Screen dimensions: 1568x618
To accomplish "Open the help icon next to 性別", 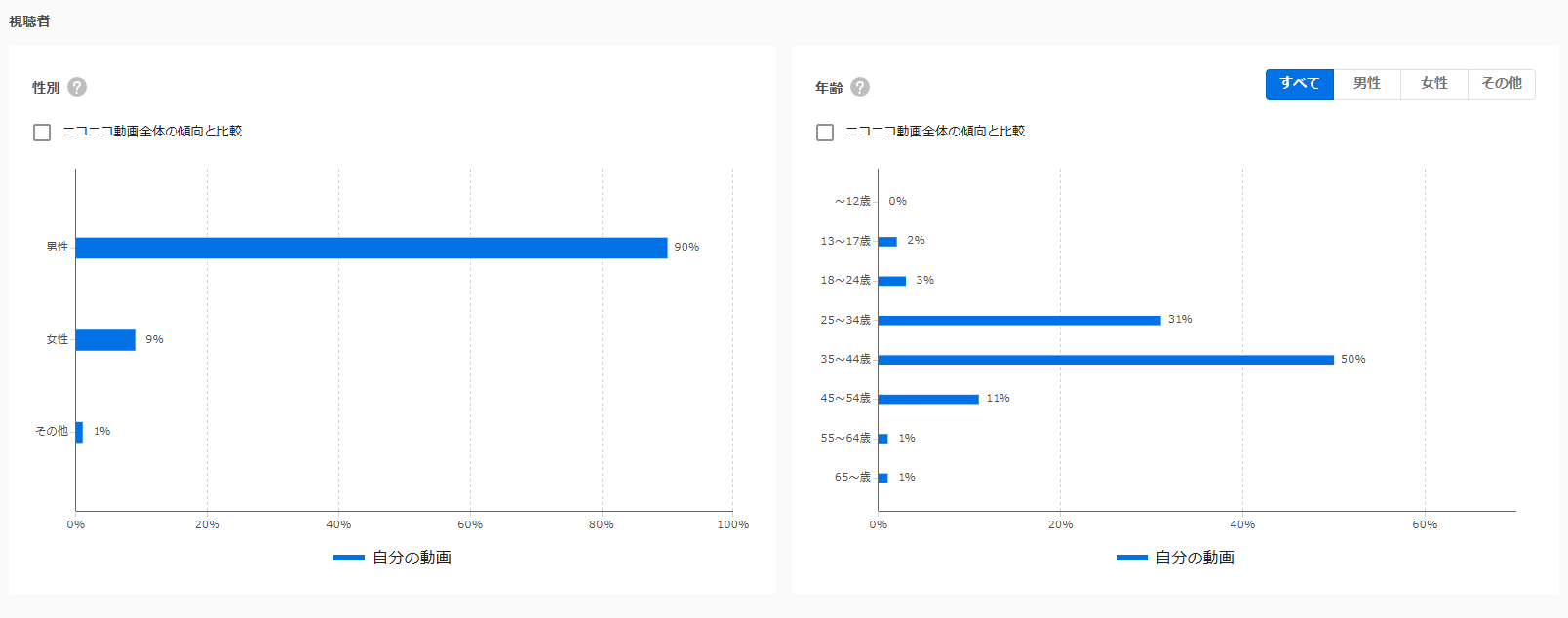I will point(77,87).
